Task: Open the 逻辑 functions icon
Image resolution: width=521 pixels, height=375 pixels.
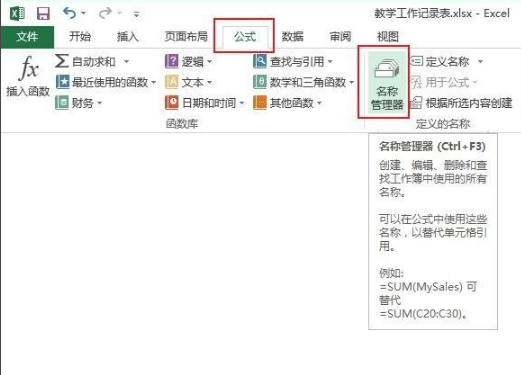Action: [172, 61]
